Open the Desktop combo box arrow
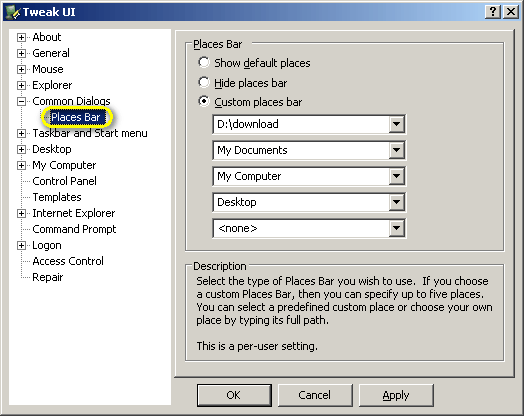This screenshot has height=416, width=524. click(x=397, y=202)
